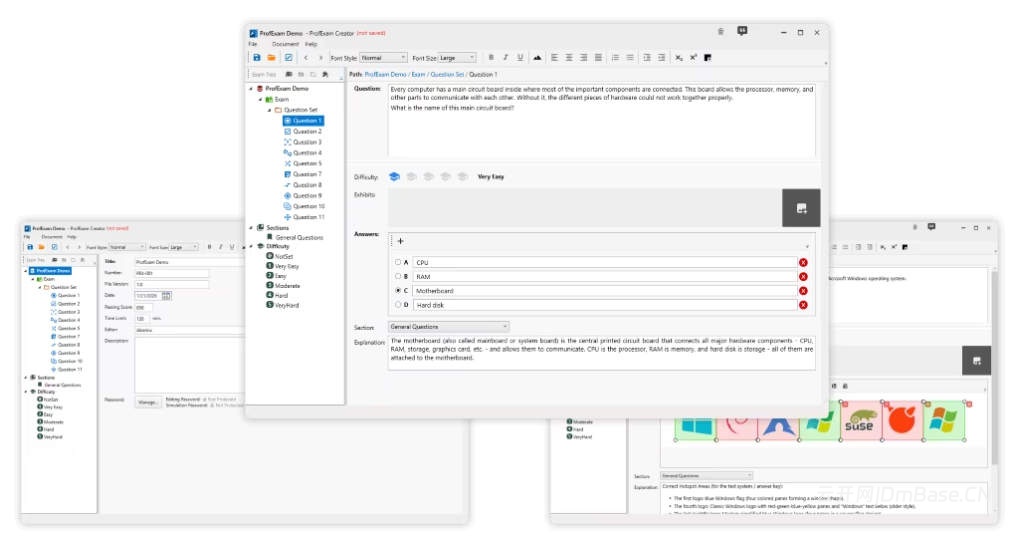Viewport: 1020px width, 552px height.
Task: Click the Open folder icon in the front window toolbar
Action: click(x=271, y=58)
